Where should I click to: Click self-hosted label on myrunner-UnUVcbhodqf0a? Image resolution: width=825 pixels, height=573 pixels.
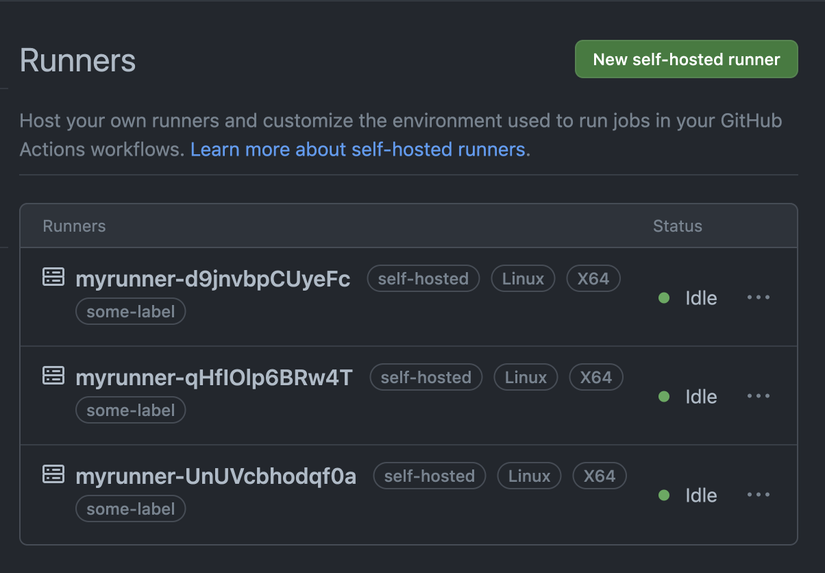[x=429, y=476]
